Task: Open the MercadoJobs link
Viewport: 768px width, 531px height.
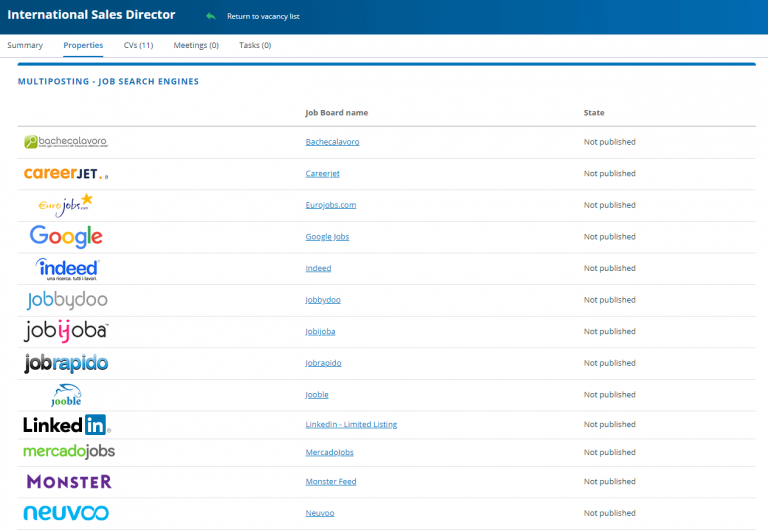Action: 330,452
